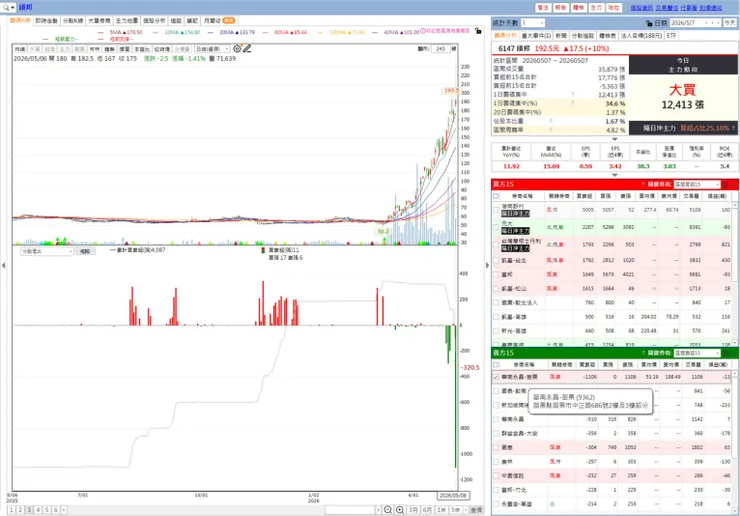Click the green square button in 賣方15 header
The height and width of the screenshot is (516, 740).
pyautogui.click(x=725, y=353)
